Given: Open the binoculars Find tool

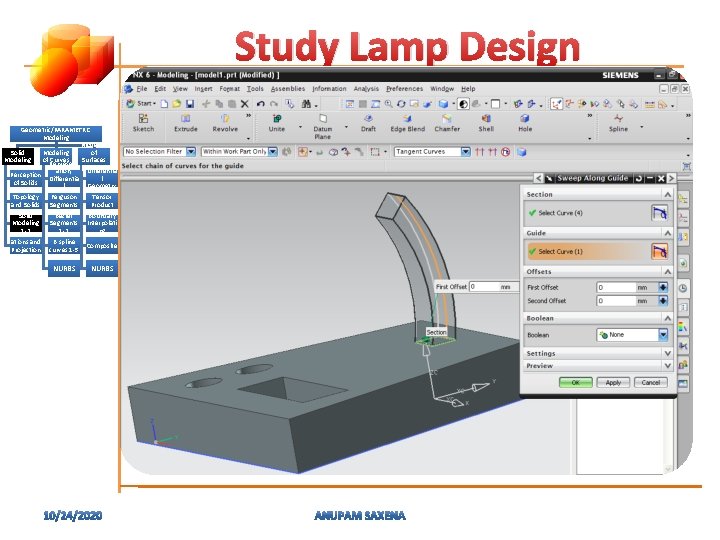Looking at the screenshot, I should [306, 104].
